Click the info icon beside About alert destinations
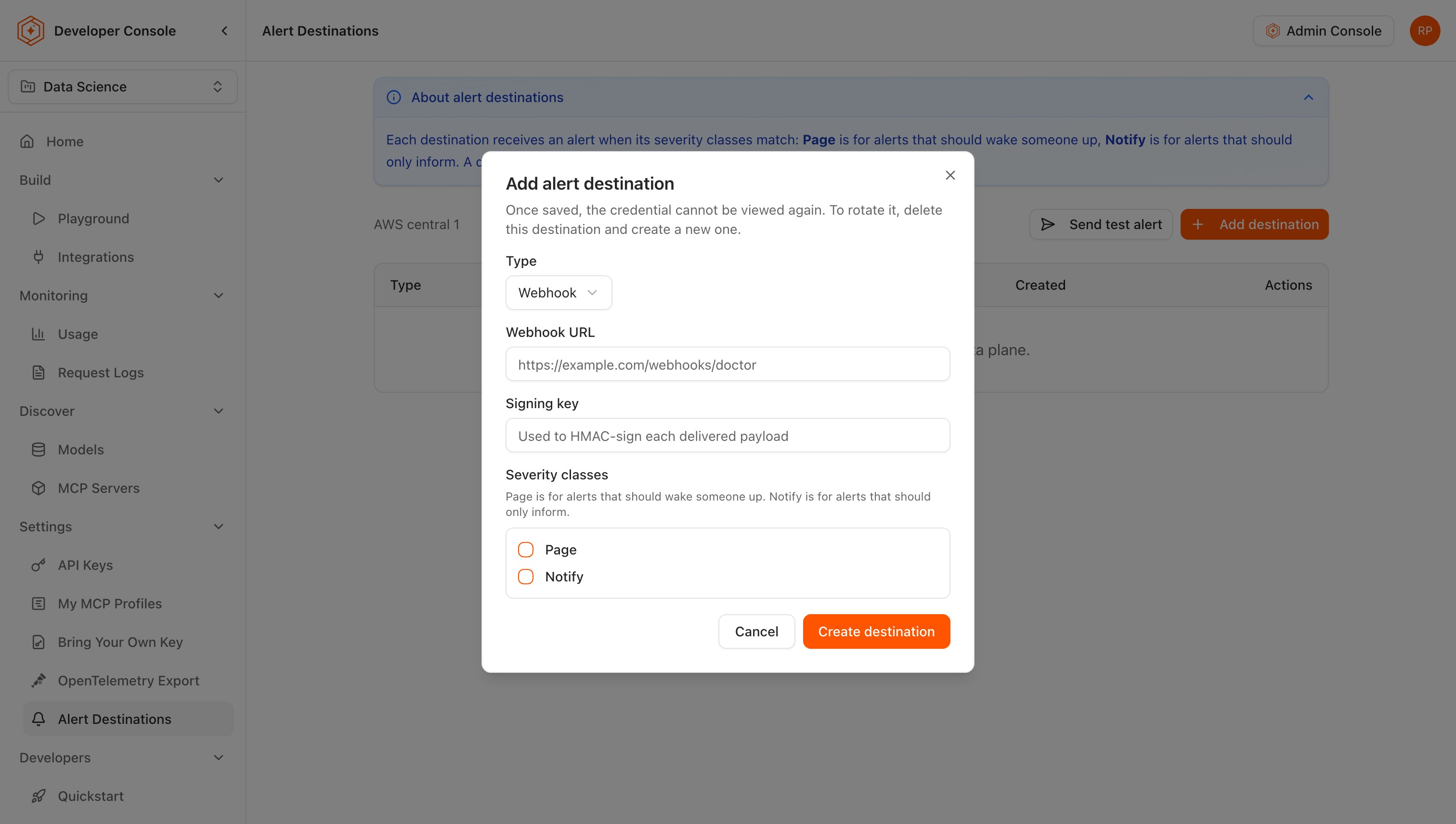Image resolution: width=1456 pixels, height=824 pixels. tap(394, 97)
